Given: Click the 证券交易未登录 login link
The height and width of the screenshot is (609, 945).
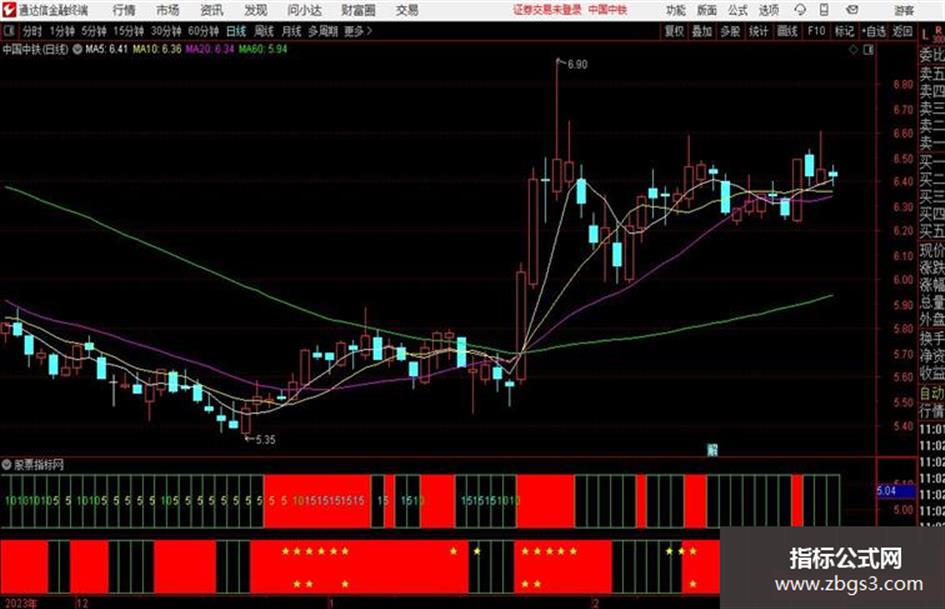Looking at the screenshot, I should pos(547,10).
